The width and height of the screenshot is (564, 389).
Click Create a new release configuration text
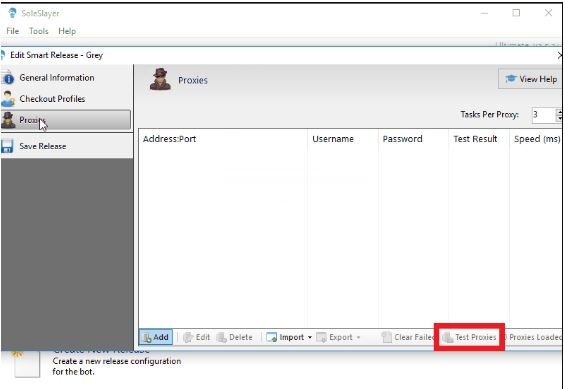coord(117,366)
